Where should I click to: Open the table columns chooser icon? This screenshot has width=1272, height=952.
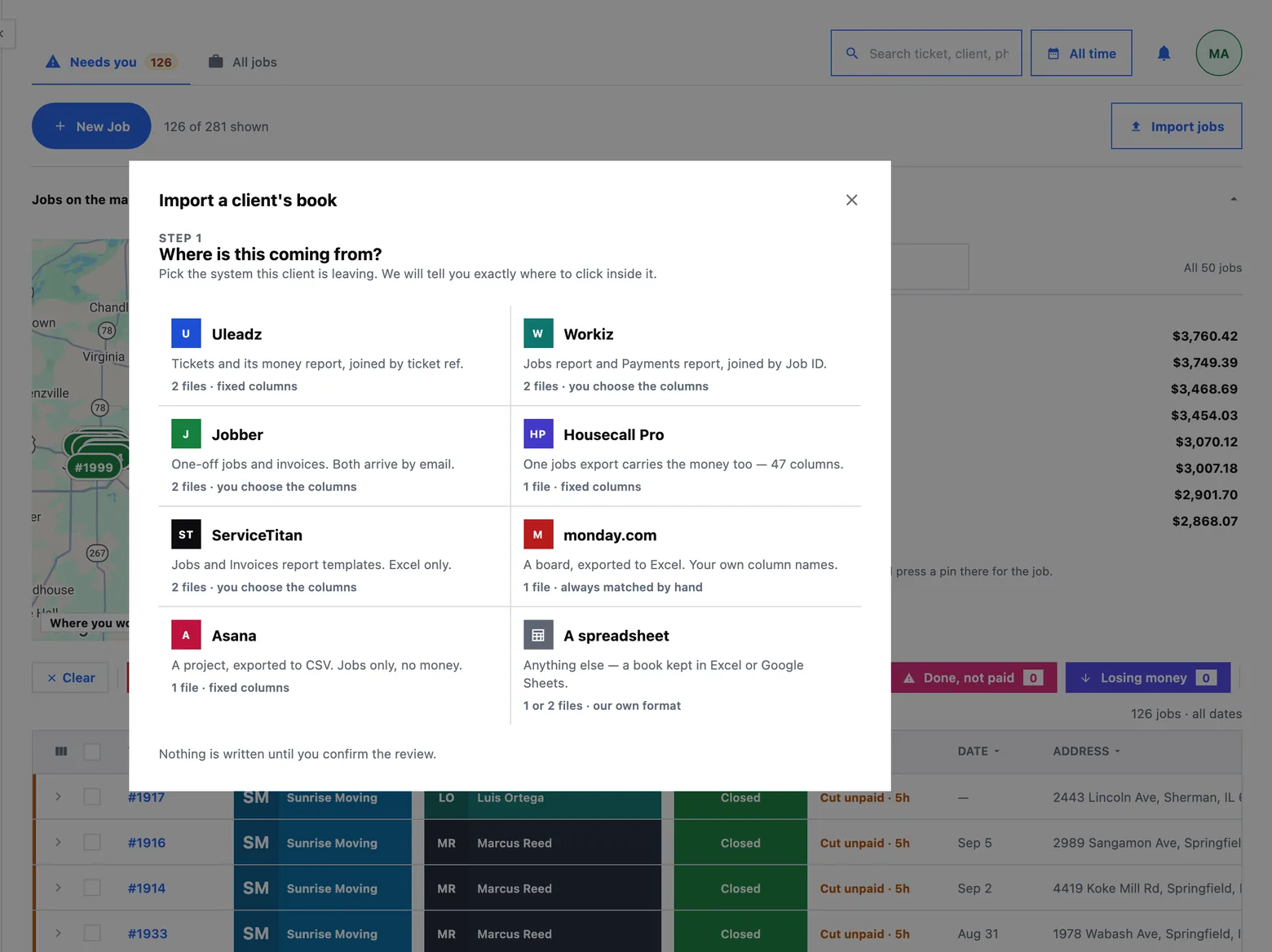[61, 751]
